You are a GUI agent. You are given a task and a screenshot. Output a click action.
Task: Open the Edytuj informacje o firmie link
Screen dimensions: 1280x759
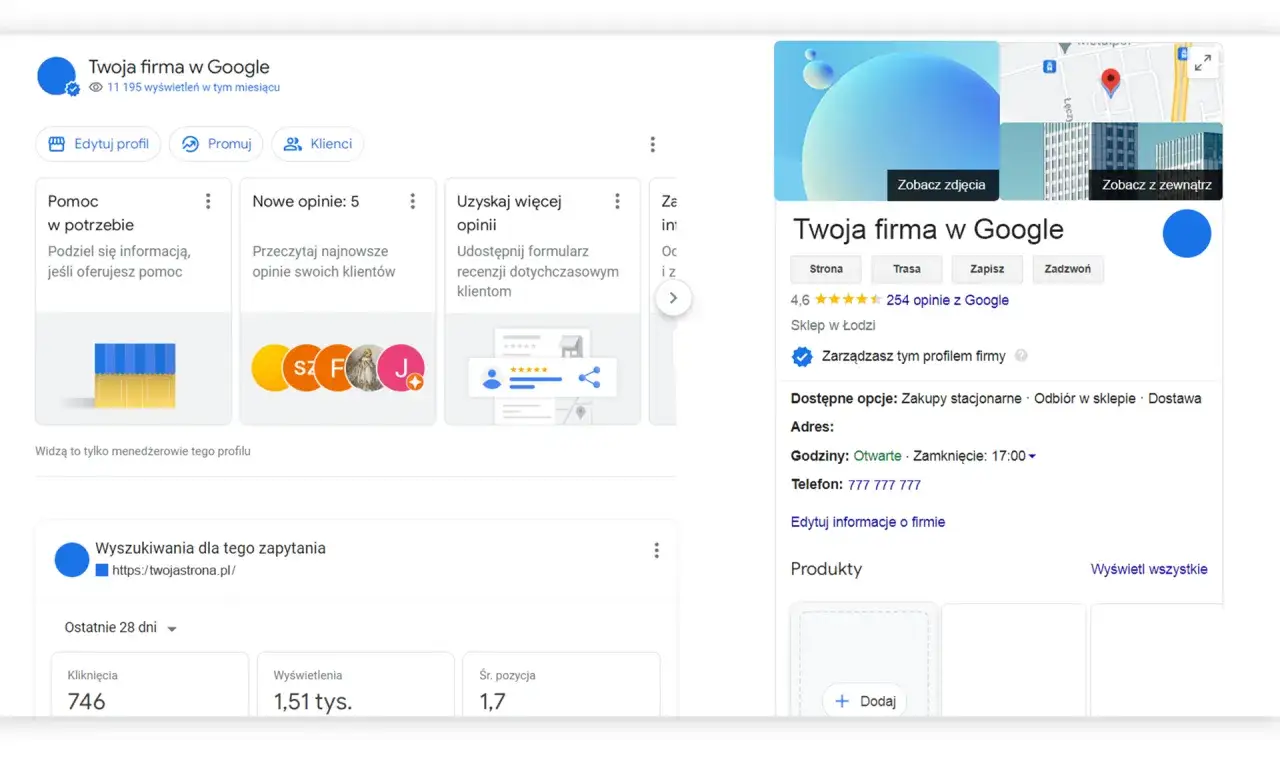(868, 522)
